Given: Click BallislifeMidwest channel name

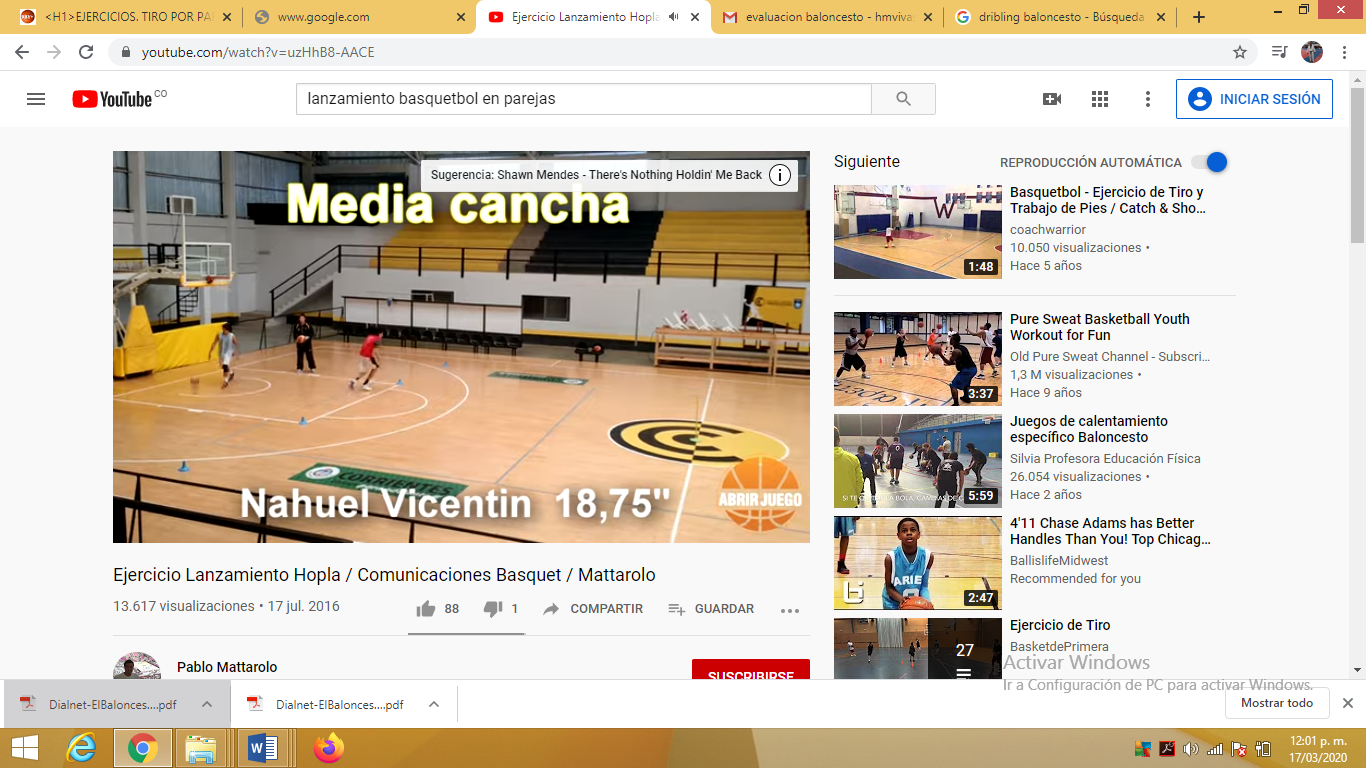Looking at the screenshot, I should coord(1059,561).
